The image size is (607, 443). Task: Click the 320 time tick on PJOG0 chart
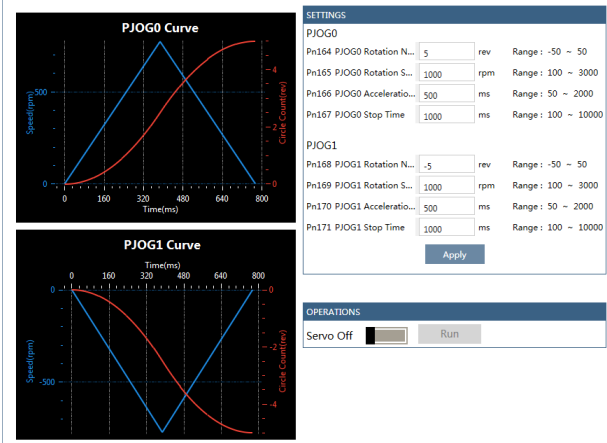pos(143,199)
